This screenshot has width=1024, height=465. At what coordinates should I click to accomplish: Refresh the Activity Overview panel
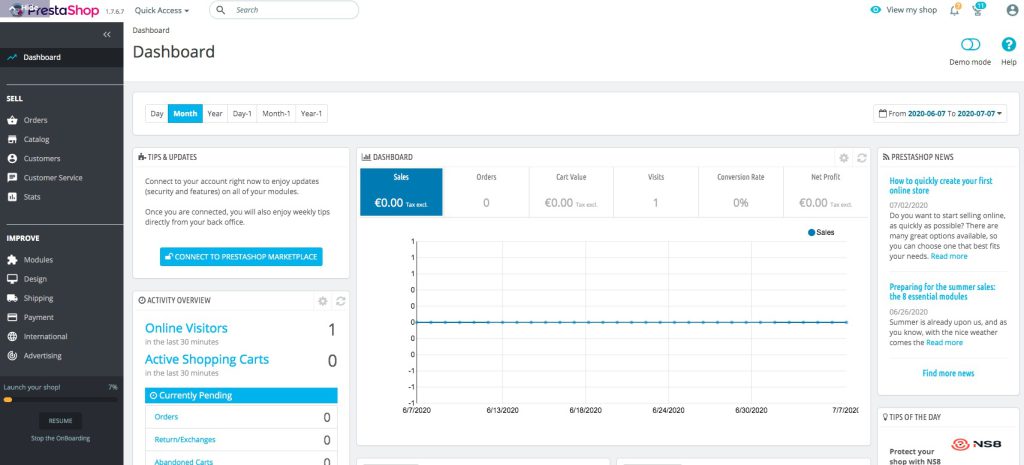[340, 301]
